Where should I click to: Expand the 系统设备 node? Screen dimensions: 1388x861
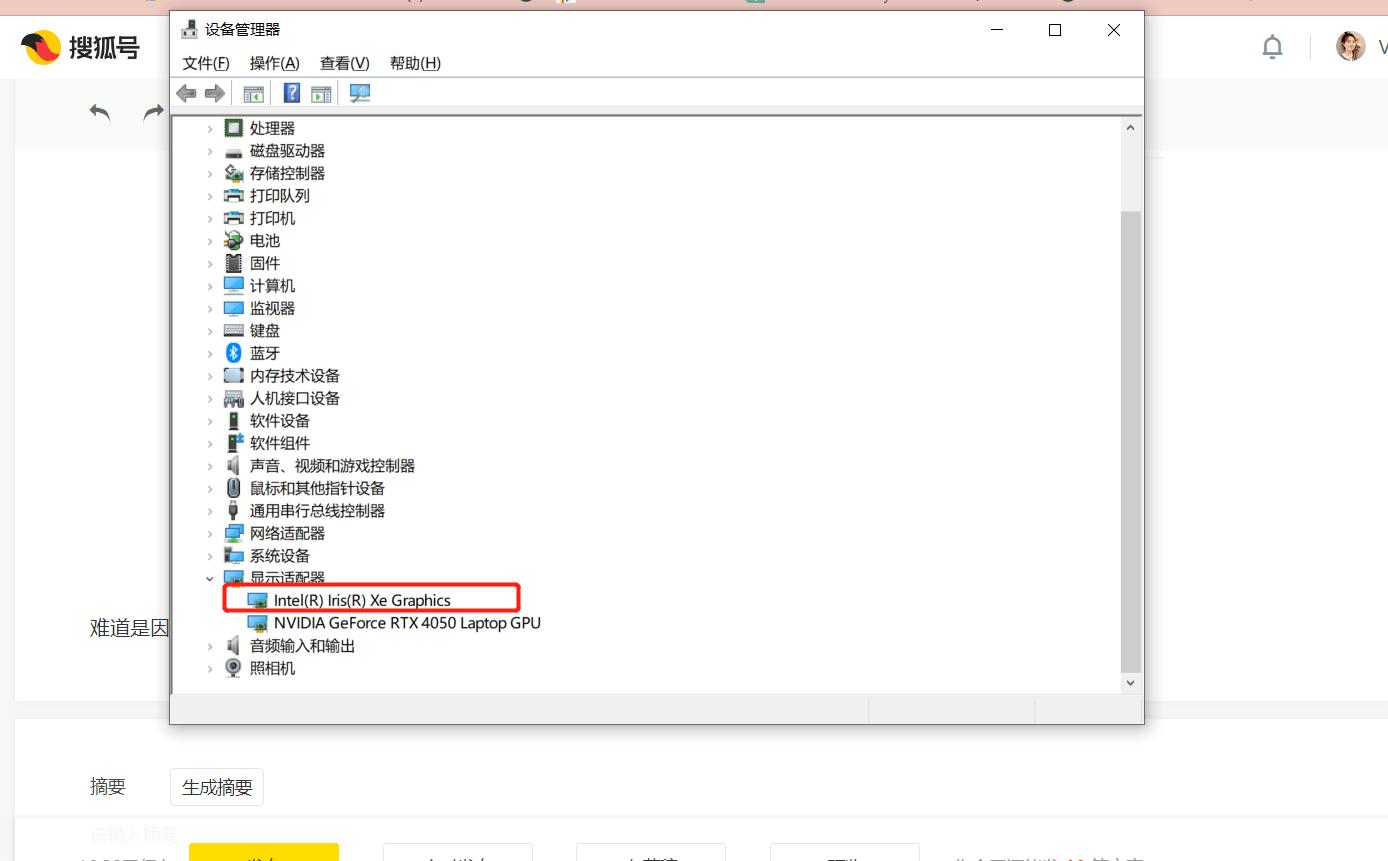click(x=210, y=556)
